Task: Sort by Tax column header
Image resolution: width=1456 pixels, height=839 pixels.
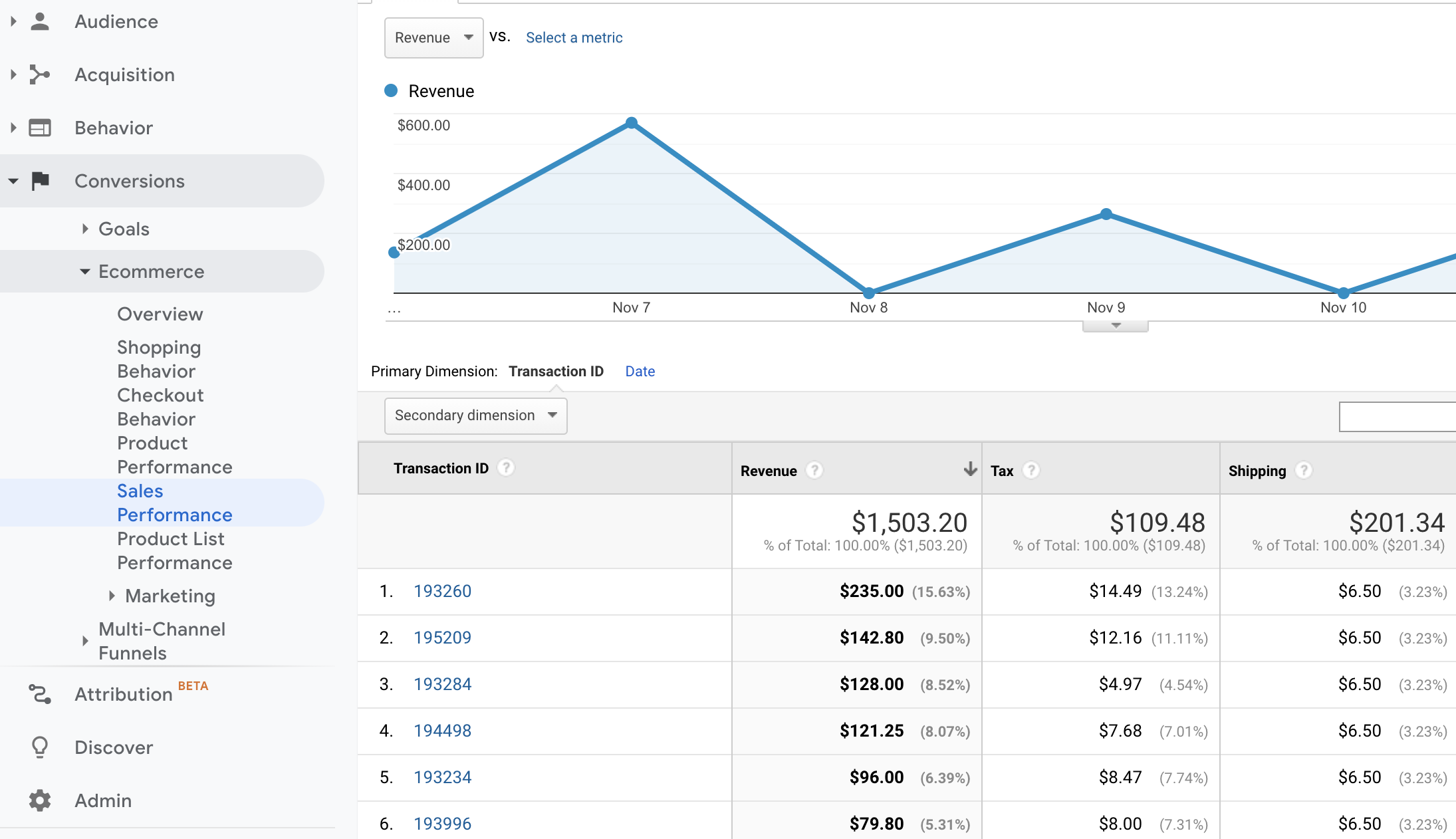Action: 1002,471
